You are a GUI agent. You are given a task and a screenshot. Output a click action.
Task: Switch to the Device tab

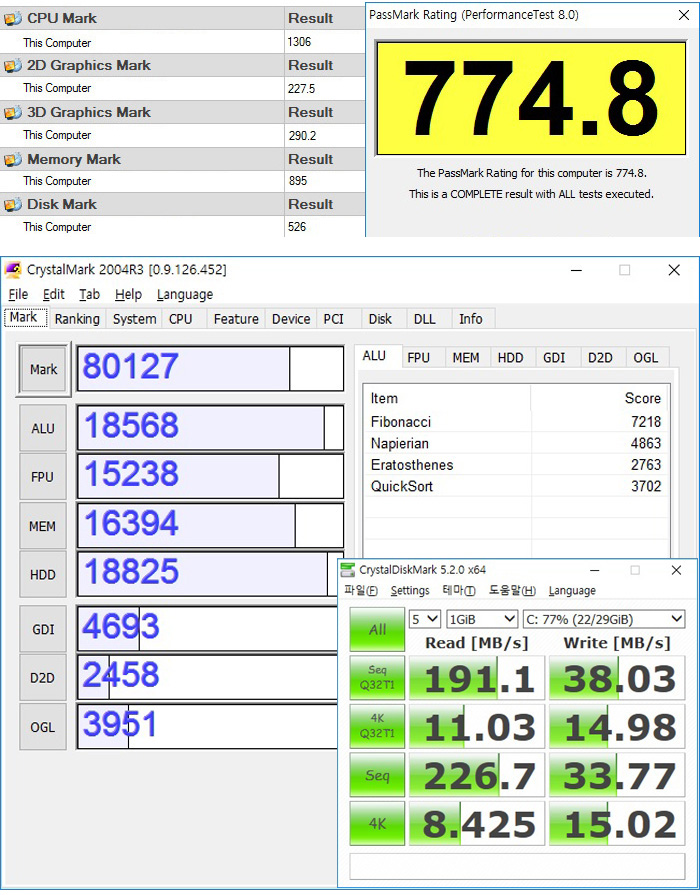point(291,319)
